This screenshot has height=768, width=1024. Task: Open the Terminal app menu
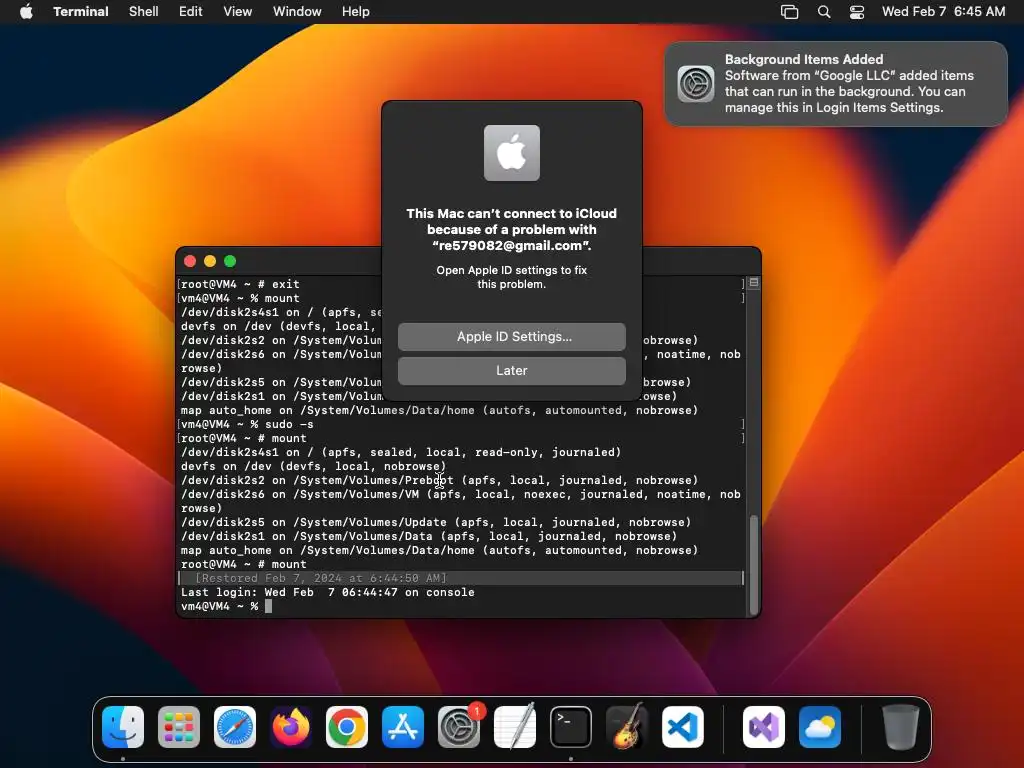[81, 12]
